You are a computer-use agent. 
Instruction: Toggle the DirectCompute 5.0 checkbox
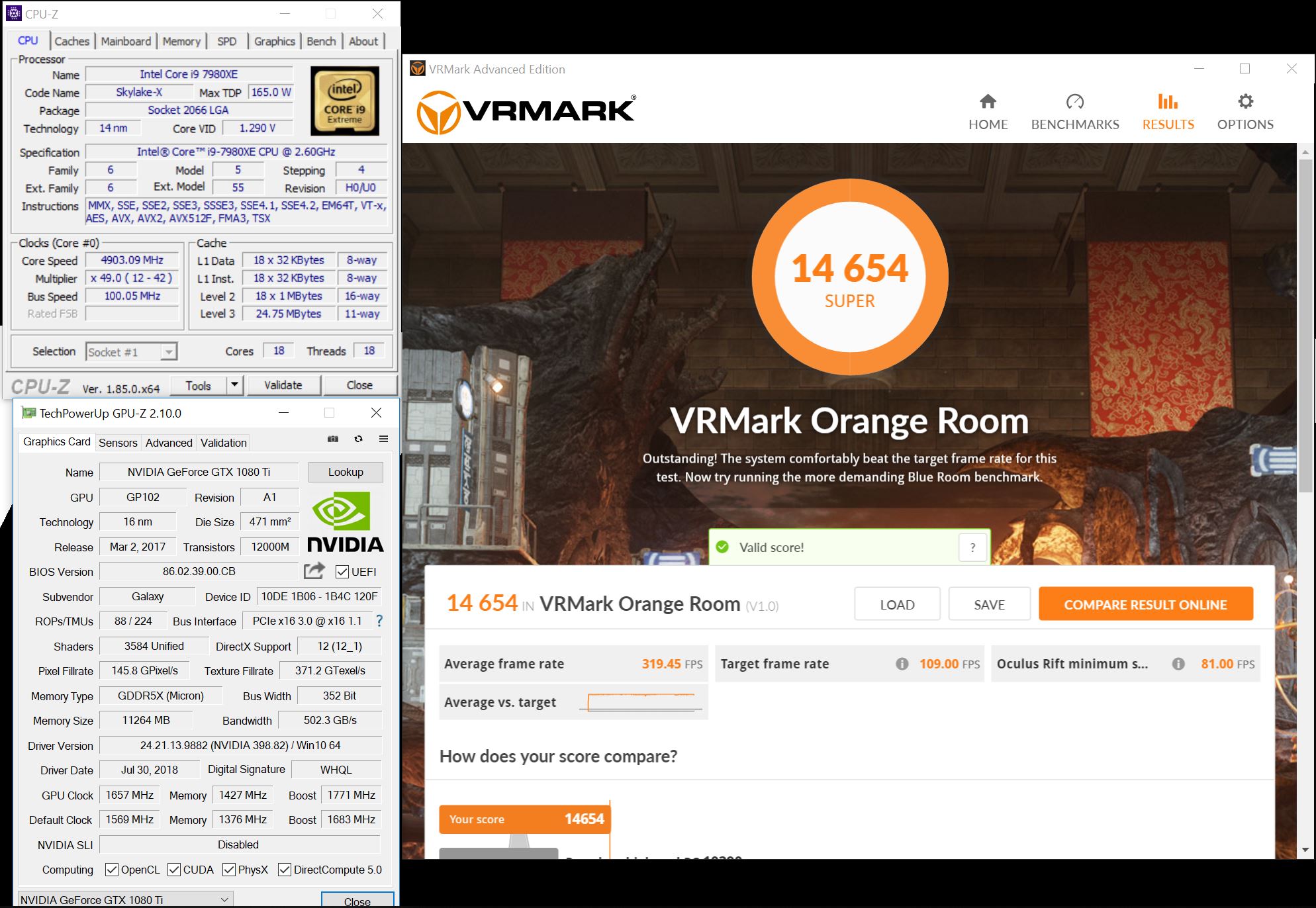click(285, 870)
